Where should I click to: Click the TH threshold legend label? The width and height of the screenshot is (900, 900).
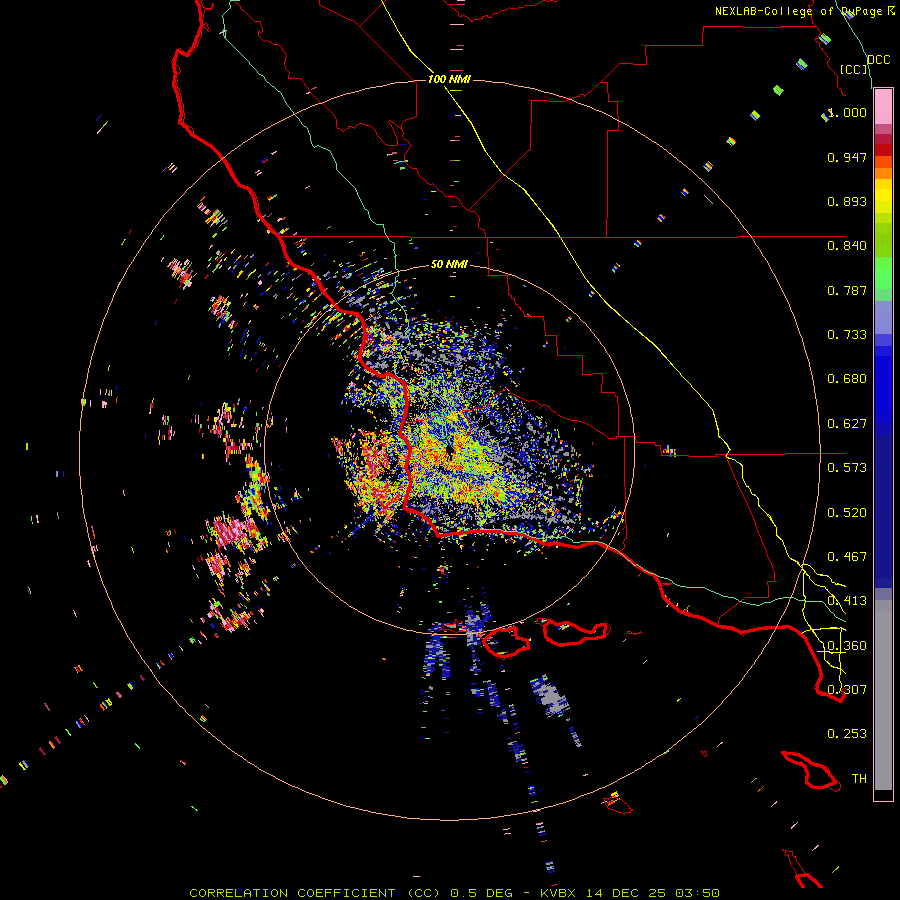point(859,779)
